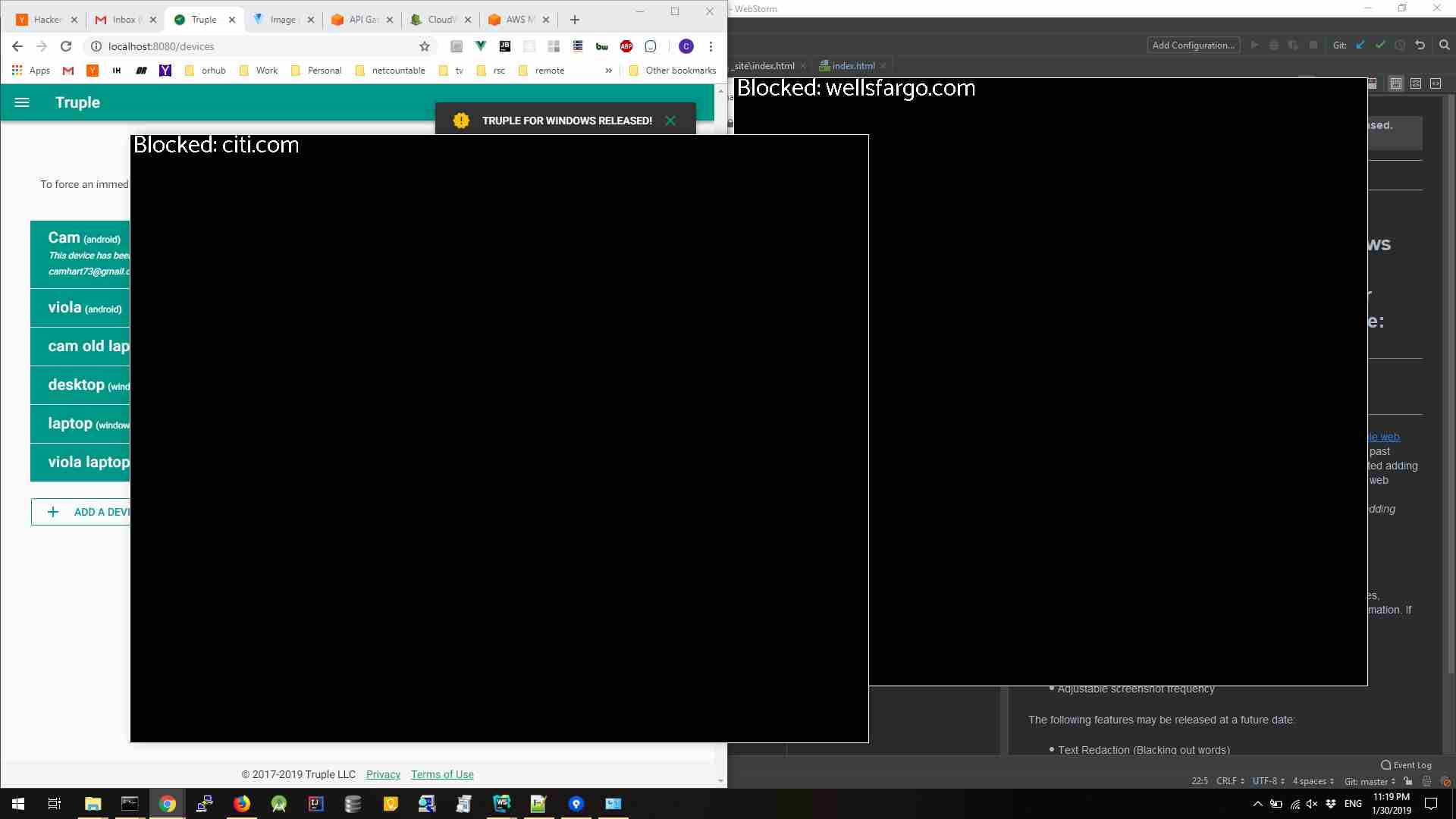1456x819 pixels.
Task: Open the Gmail bookmark icon
Action: tap(68, 71)
